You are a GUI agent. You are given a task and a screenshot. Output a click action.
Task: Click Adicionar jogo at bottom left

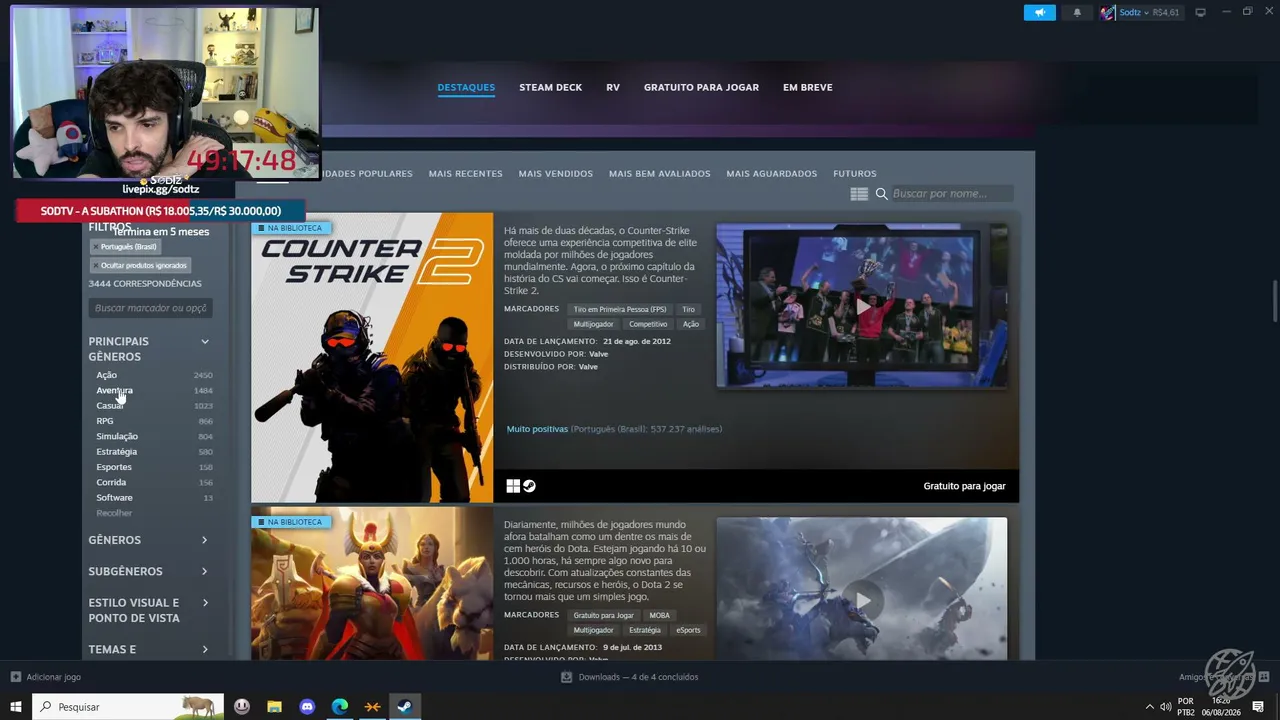tap(46, 677)
